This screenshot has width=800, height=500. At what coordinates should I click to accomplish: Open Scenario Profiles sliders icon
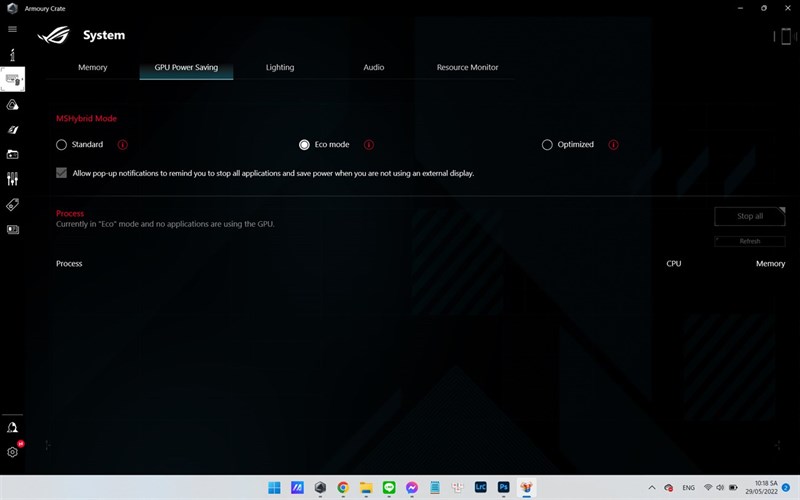(12, 179)
